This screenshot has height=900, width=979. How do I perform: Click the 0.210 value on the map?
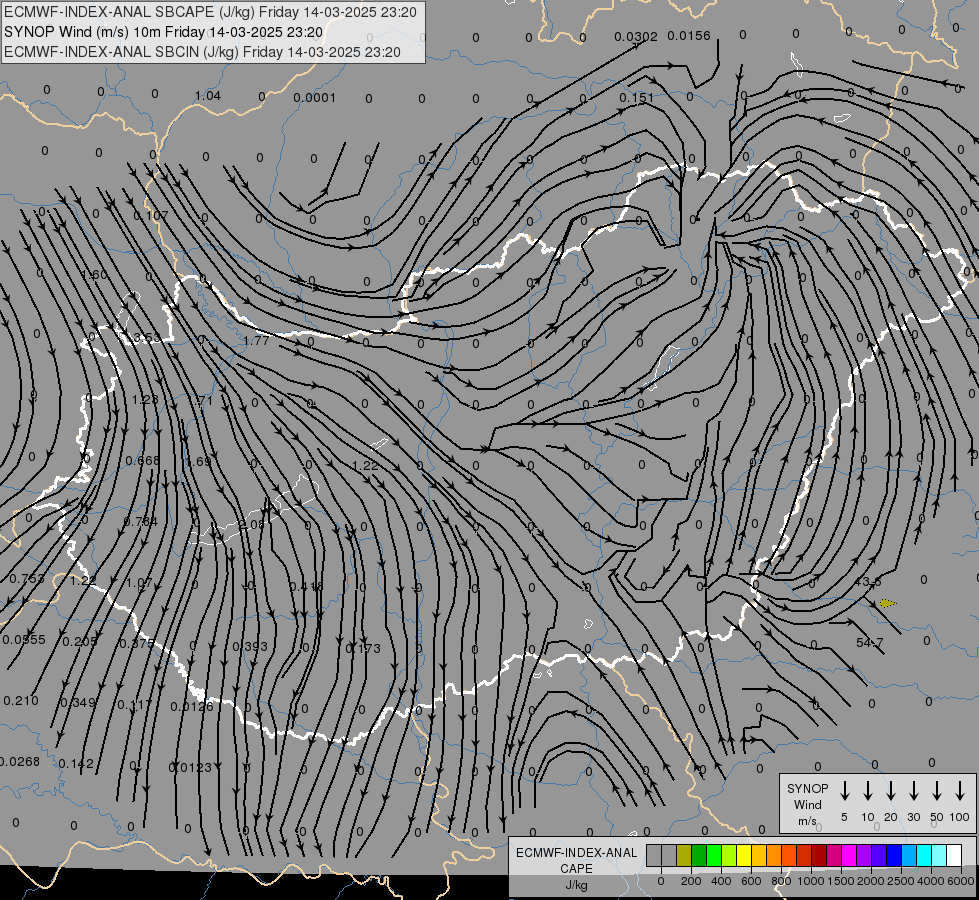[x=21, y=701]
